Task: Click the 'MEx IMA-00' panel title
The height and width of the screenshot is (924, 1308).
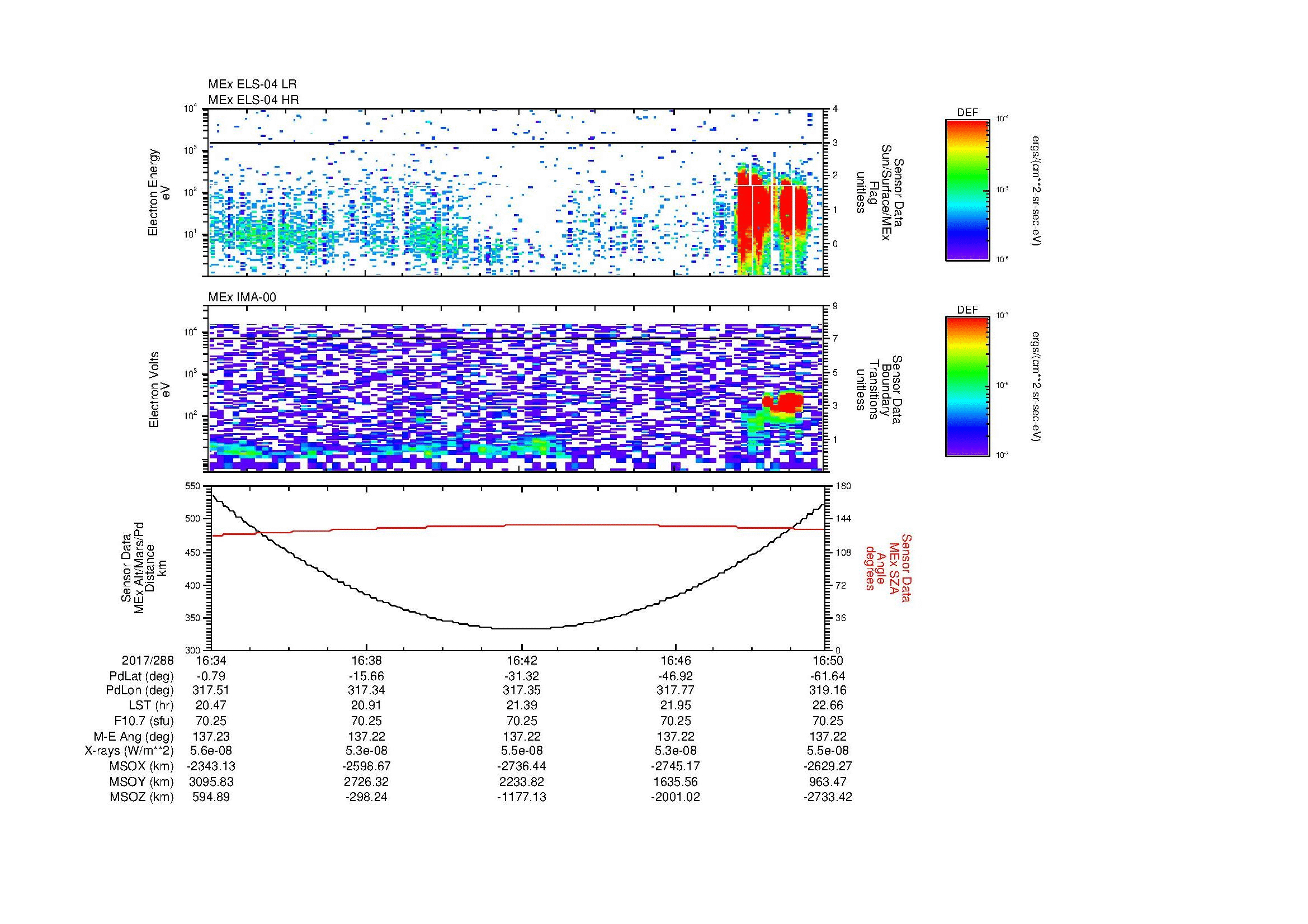Action: point(242,297)
